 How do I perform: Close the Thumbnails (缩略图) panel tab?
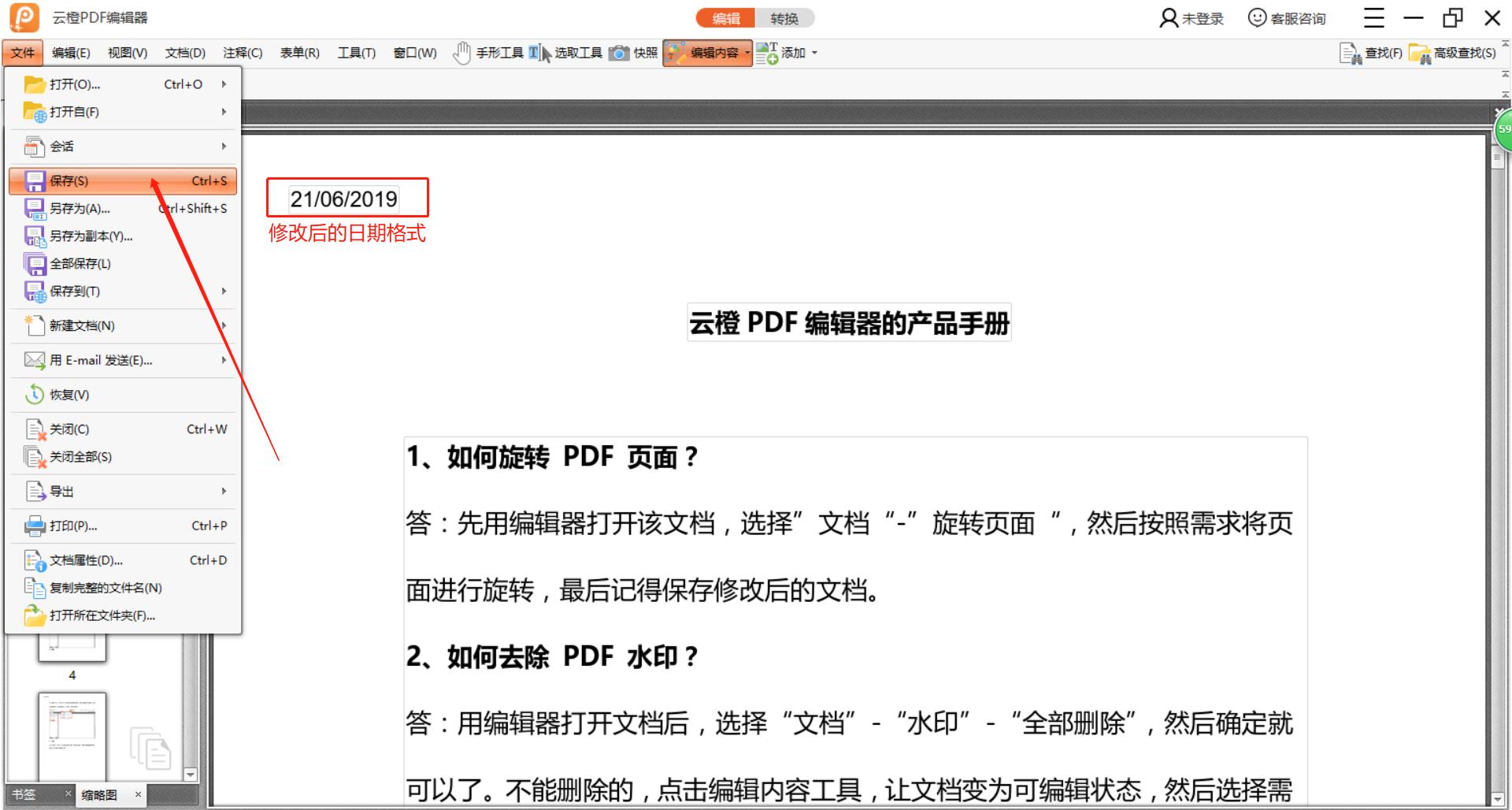[x=138, y=794]
